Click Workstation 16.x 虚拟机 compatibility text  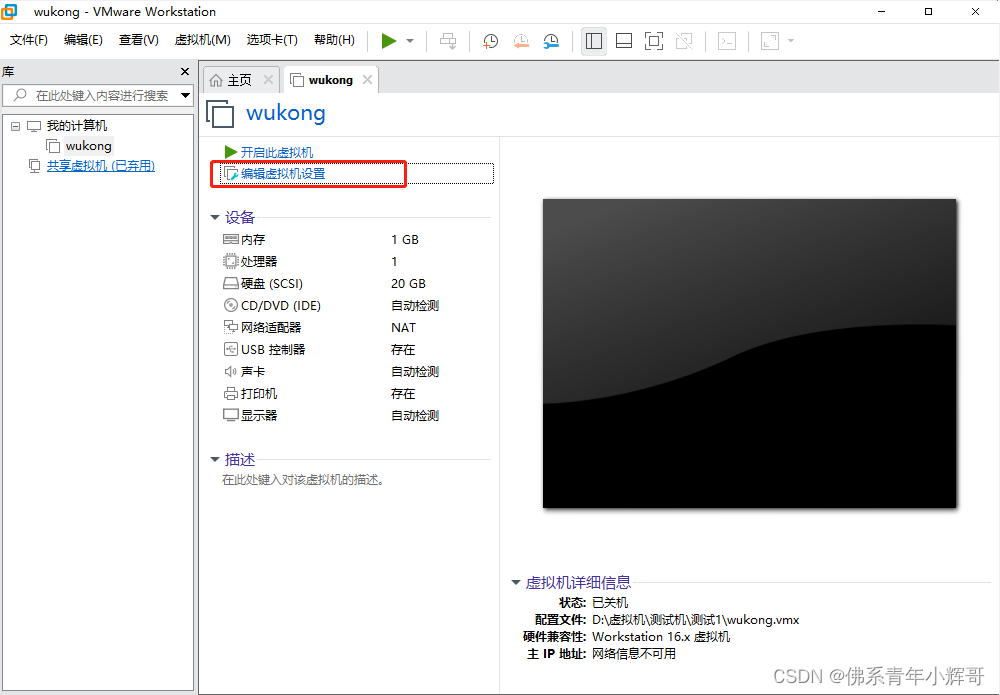coord(661,637)
